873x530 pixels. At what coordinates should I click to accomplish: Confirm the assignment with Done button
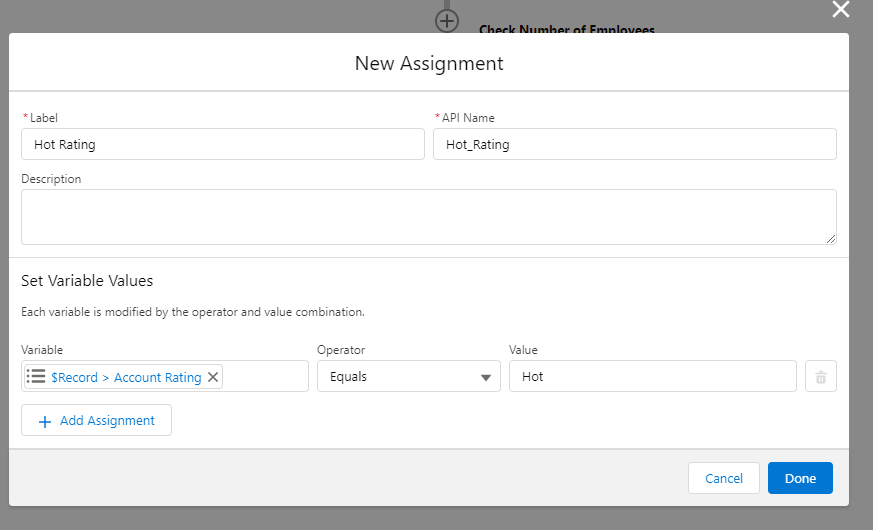[800, 478]
